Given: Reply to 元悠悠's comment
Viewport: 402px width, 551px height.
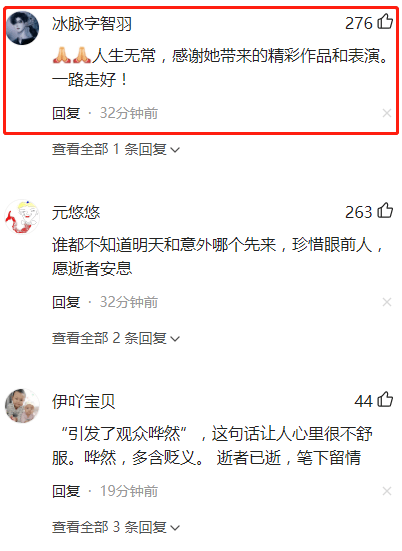Looking at the screenshot, I should click(x=66, y=302).
